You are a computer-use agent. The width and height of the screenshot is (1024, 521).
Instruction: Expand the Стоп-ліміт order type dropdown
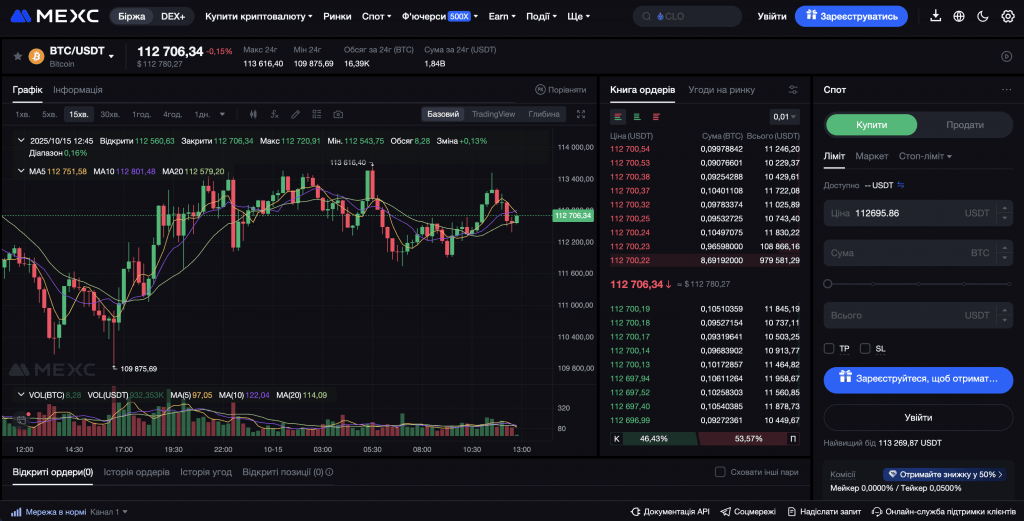(925, 156)
